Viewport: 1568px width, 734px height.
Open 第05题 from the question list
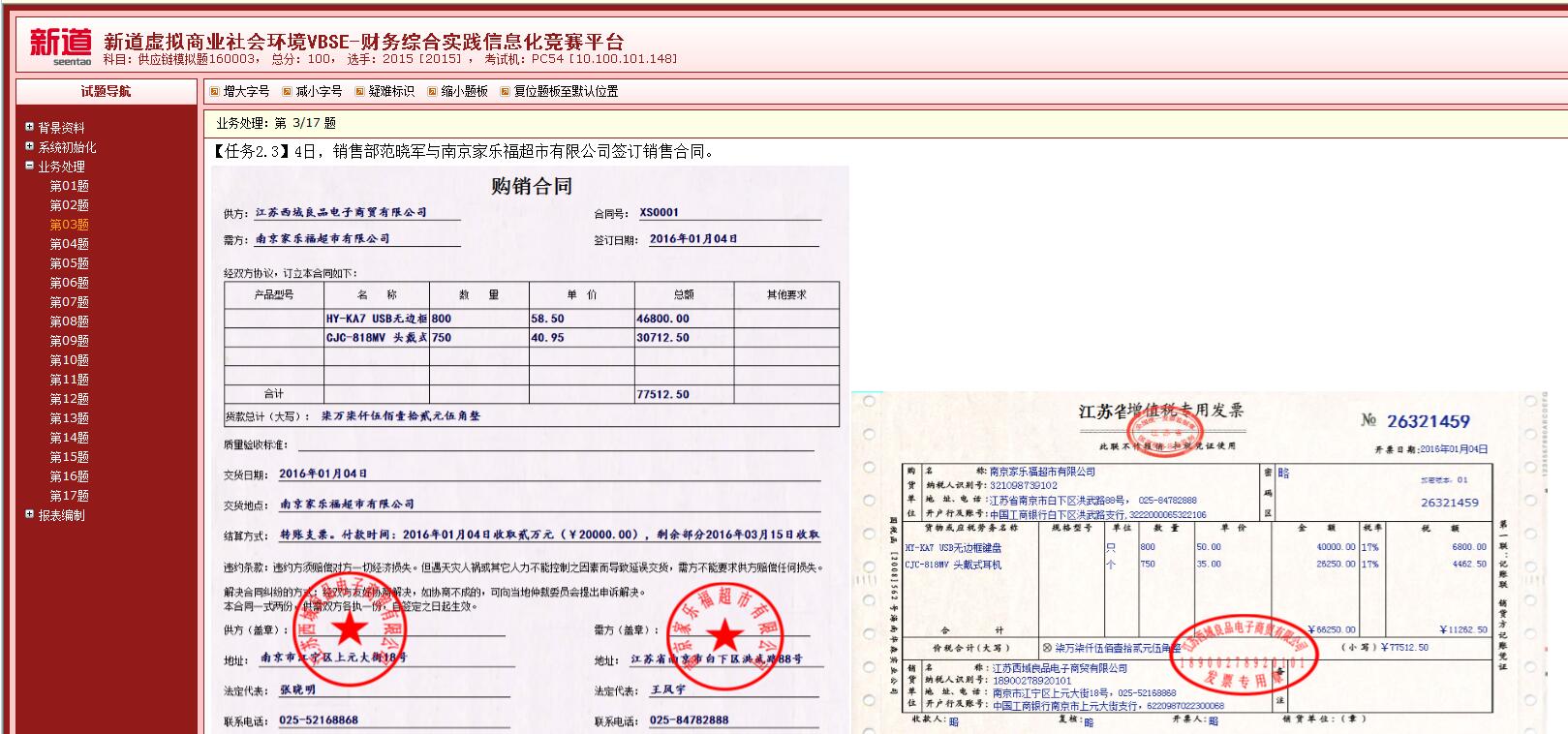(x=70, y=263)
